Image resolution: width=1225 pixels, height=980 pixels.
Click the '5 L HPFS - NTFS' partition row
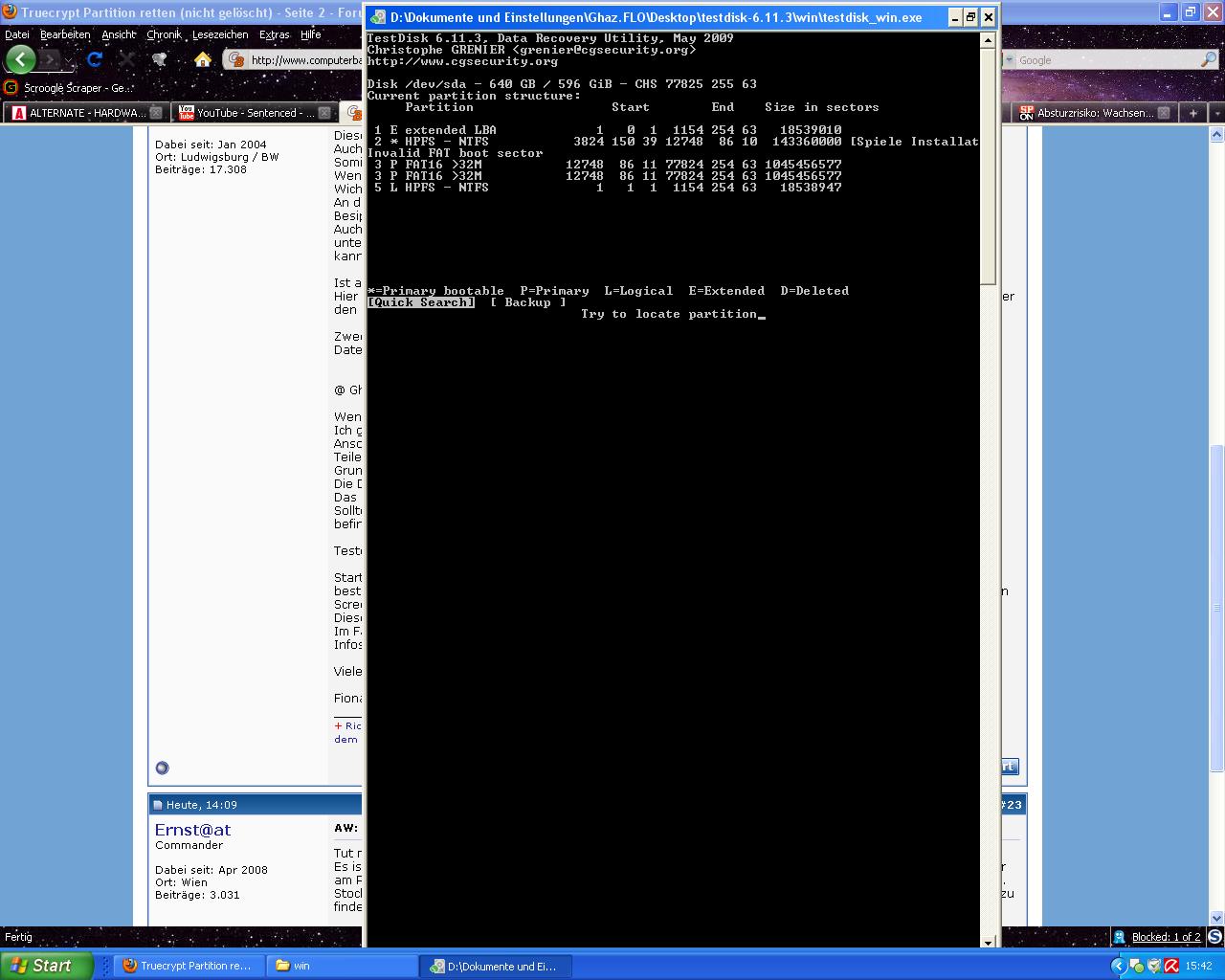tap(608, 188)
